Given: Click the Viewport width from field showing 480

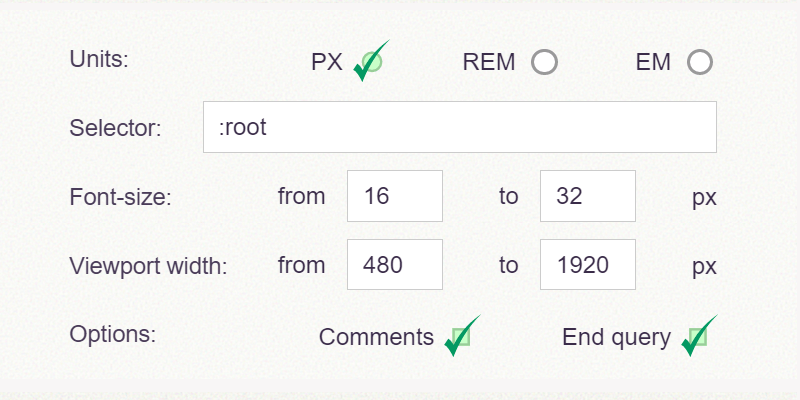Looking at the screenshot, I should coord(394,265).
